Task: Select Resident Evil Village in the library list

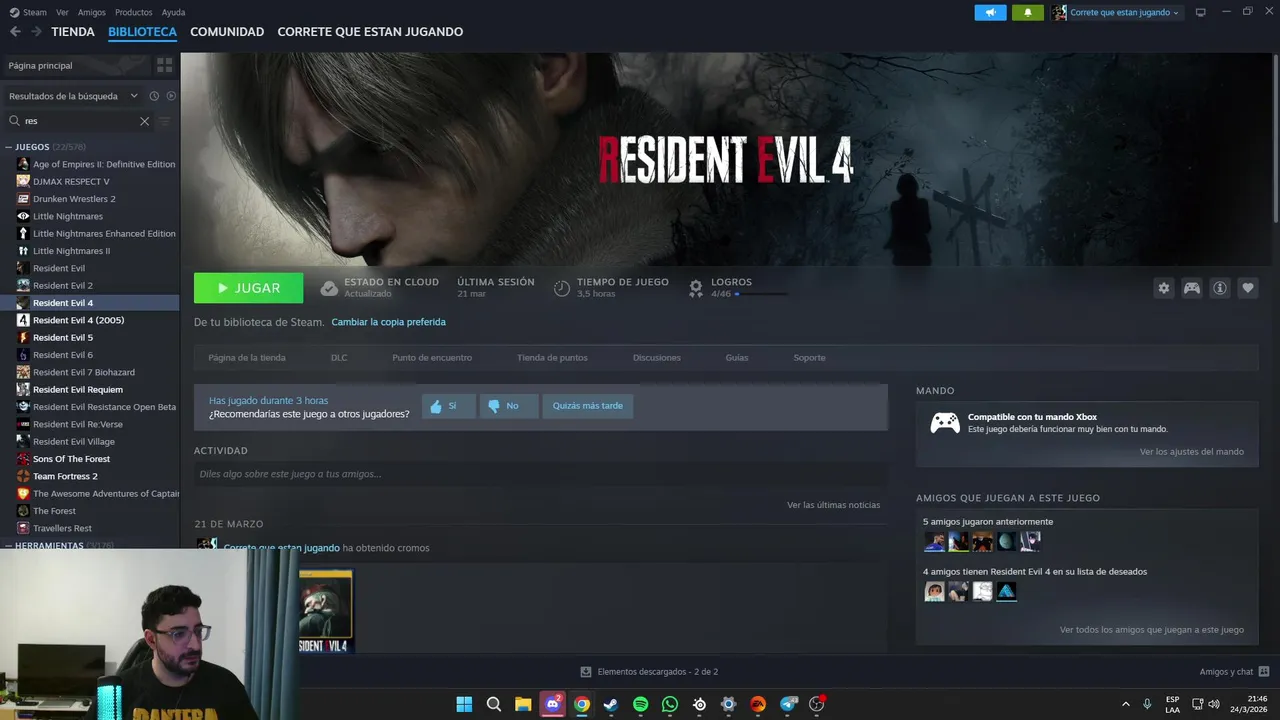Action: (x=73, y=442)
